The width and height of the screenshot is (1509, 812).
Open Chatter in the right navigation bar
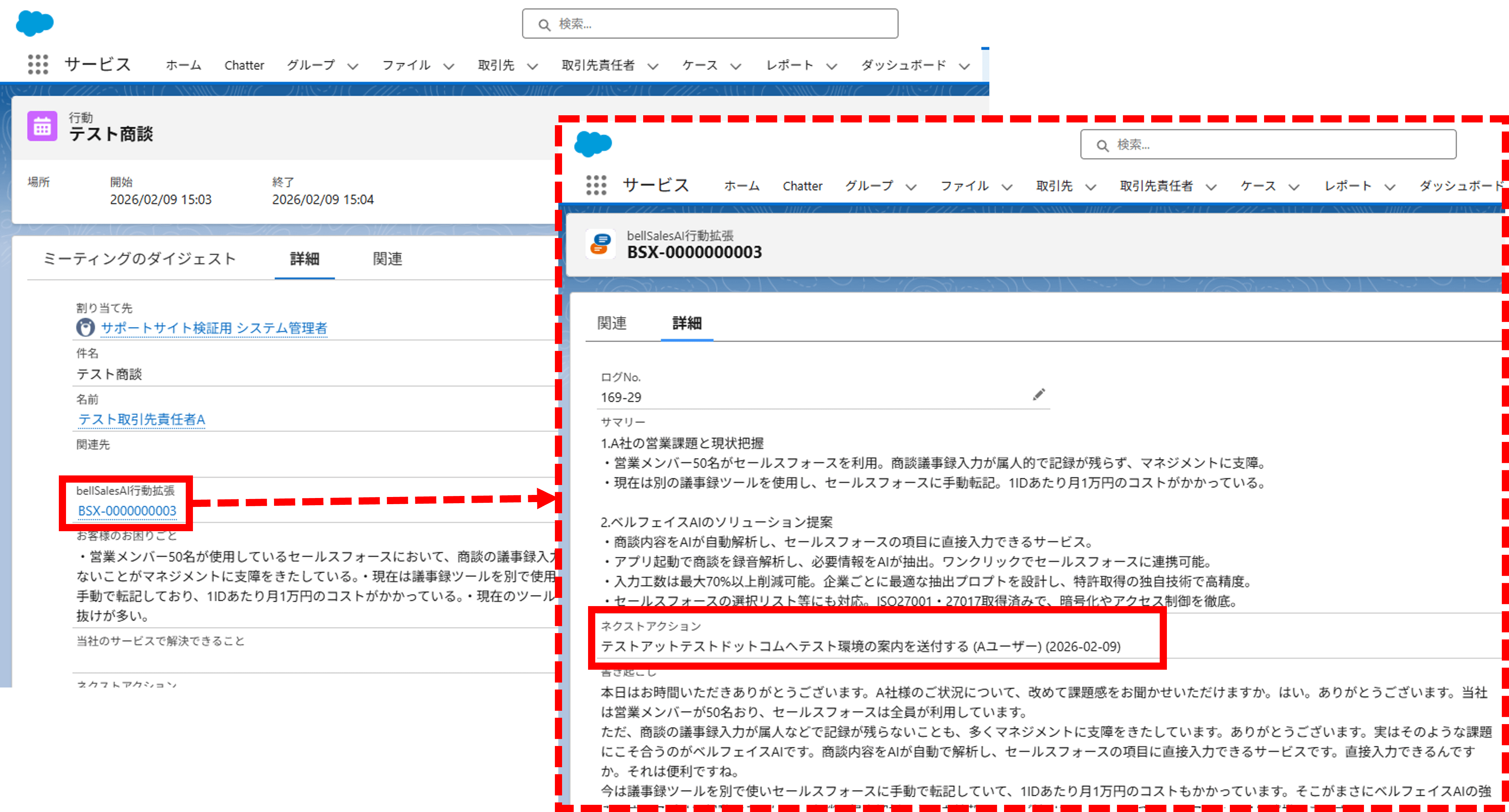point(802,186)
